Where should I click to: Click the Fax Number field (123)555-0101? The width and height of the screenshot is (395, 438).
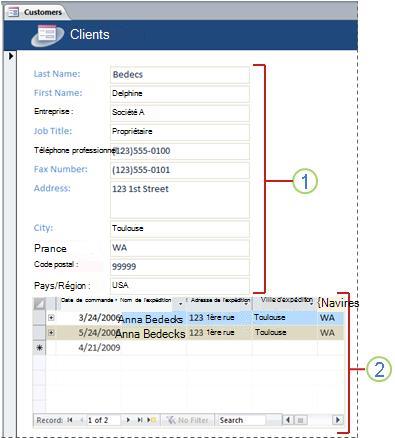click(x=180, y=170)
